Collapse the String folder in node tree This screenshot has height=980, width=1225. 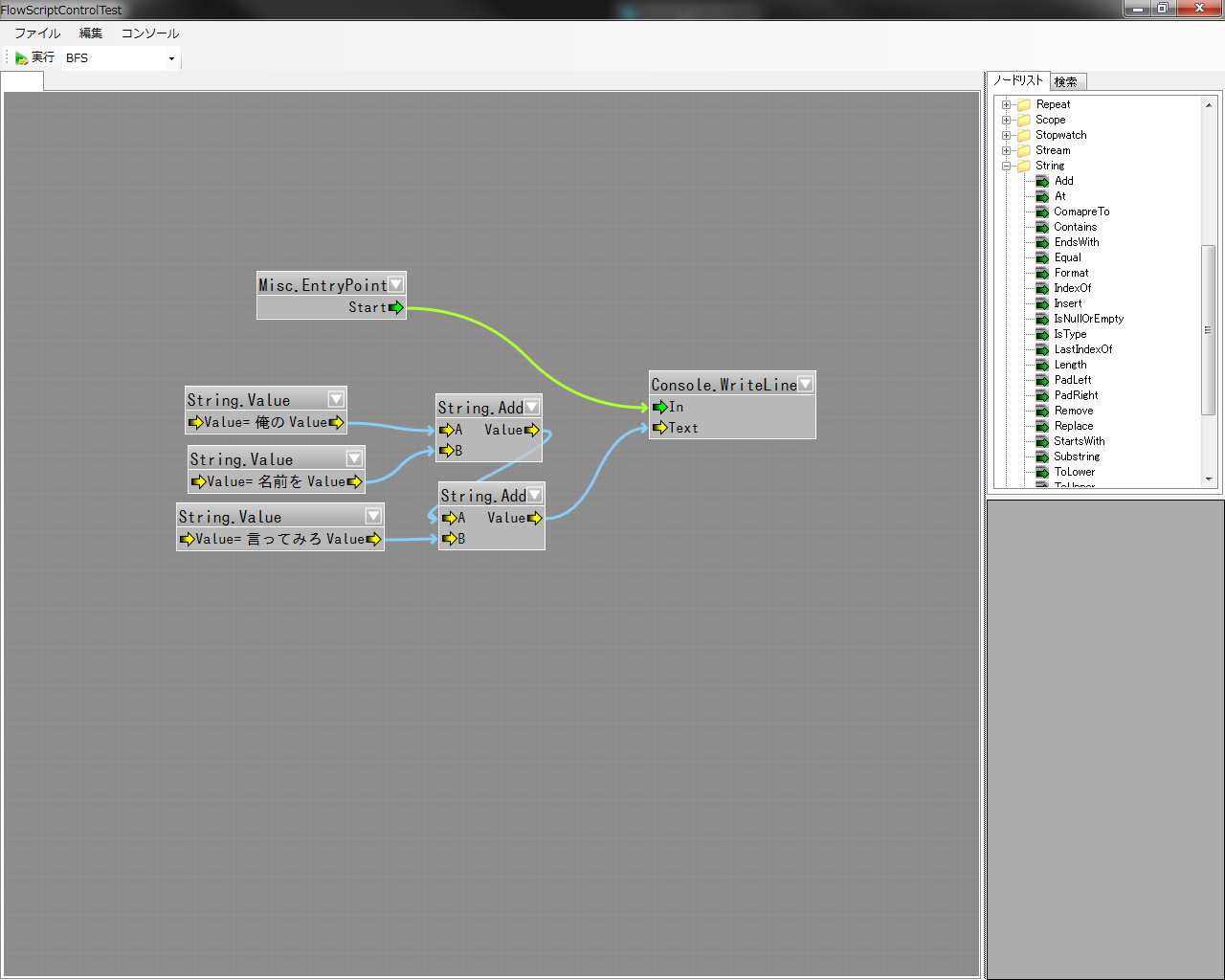(x=1006, y=166)
